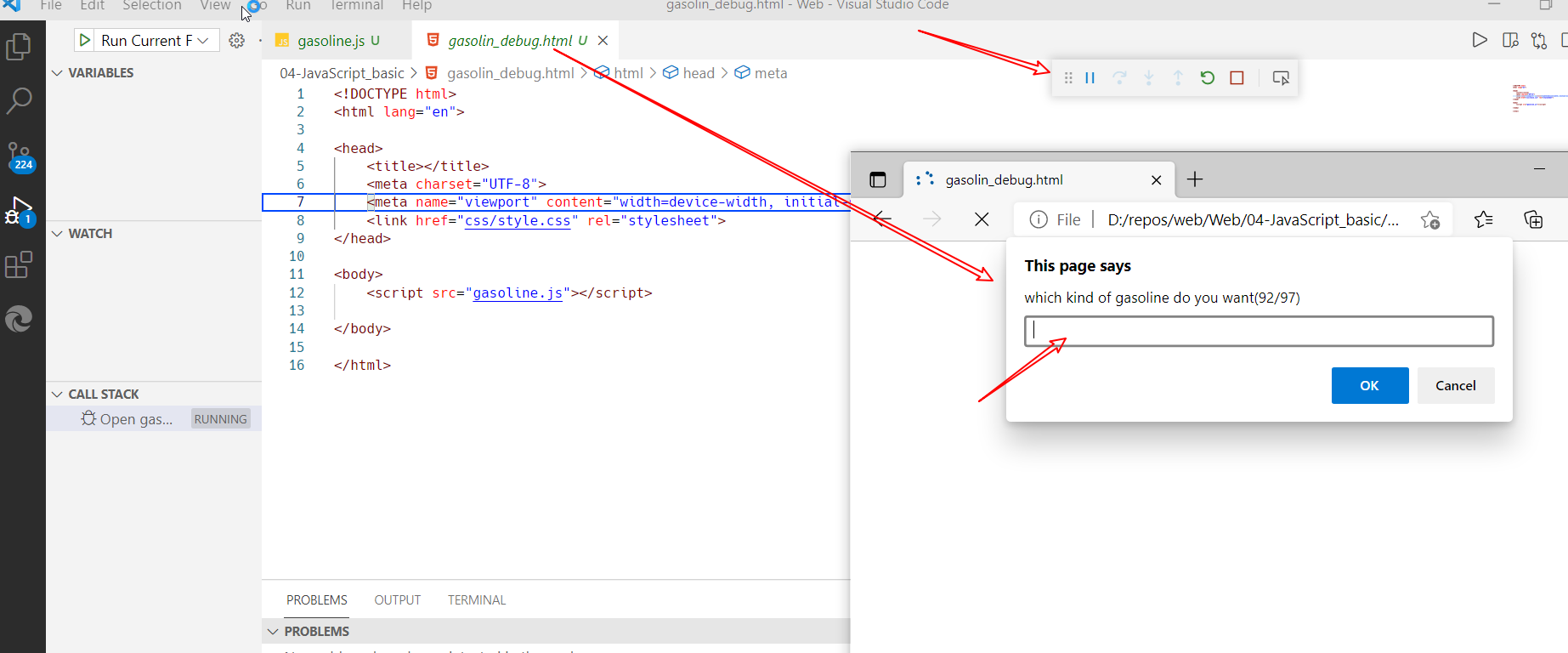Viewport: 1568px width, 653px height.
Task: Click OK in the prompt dialog
Action: [x=1370, y=386]
